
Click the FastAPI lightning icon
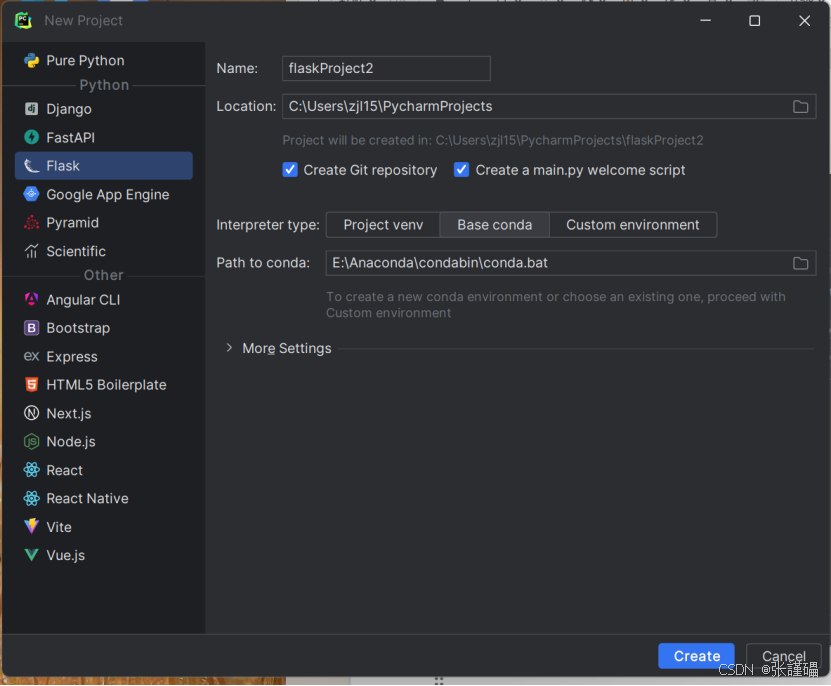(31, 137)
